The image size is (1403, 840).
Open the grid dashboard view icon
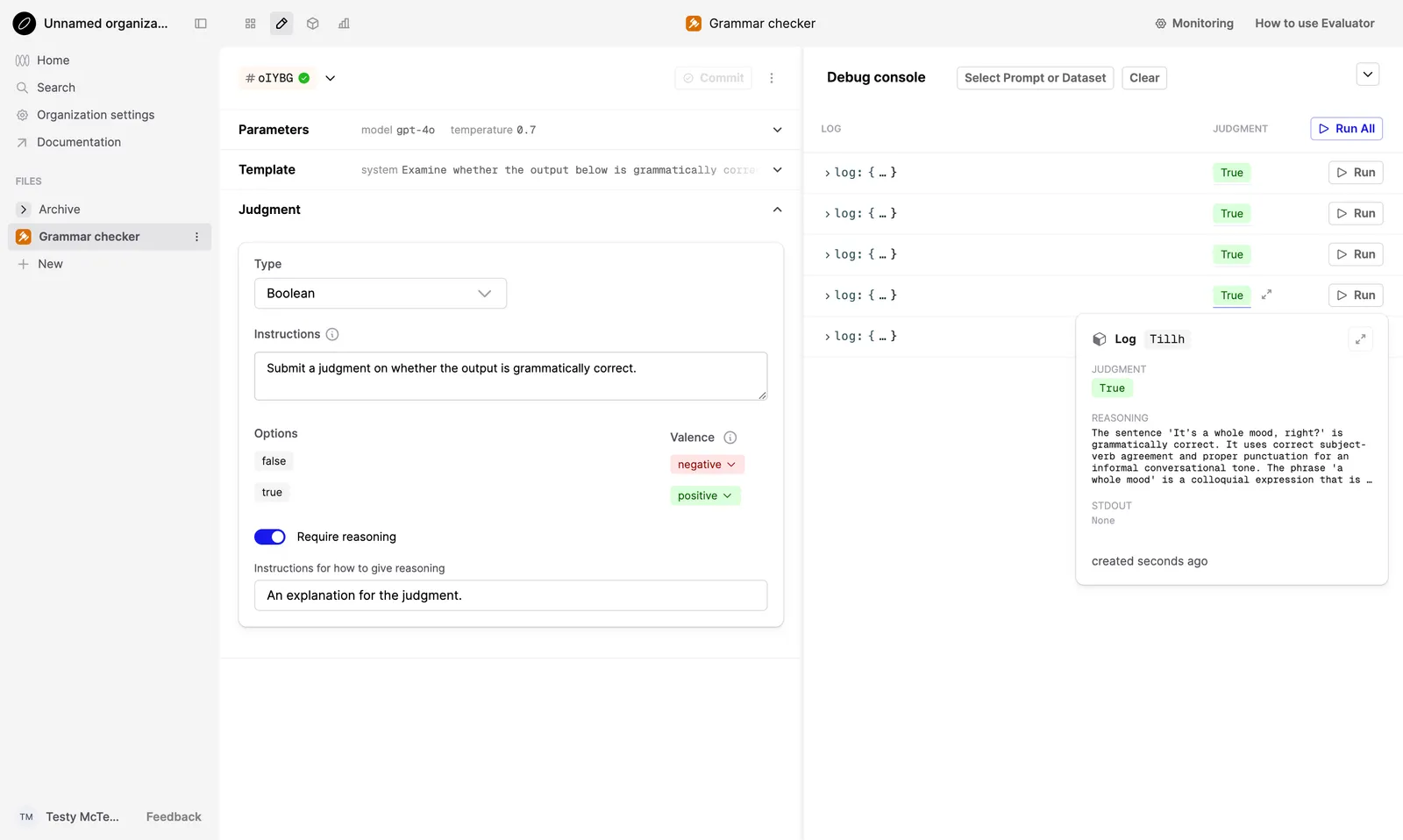[251, 24]
